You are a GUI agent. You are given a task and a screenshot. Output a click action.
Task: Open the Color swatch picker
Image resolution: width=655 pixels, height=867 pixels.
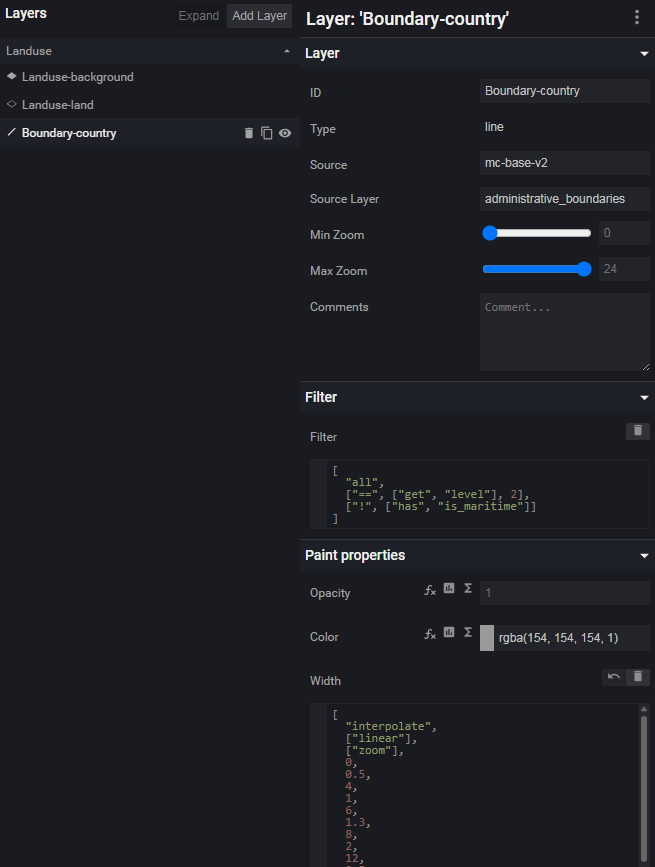click(x=487, y=638)
